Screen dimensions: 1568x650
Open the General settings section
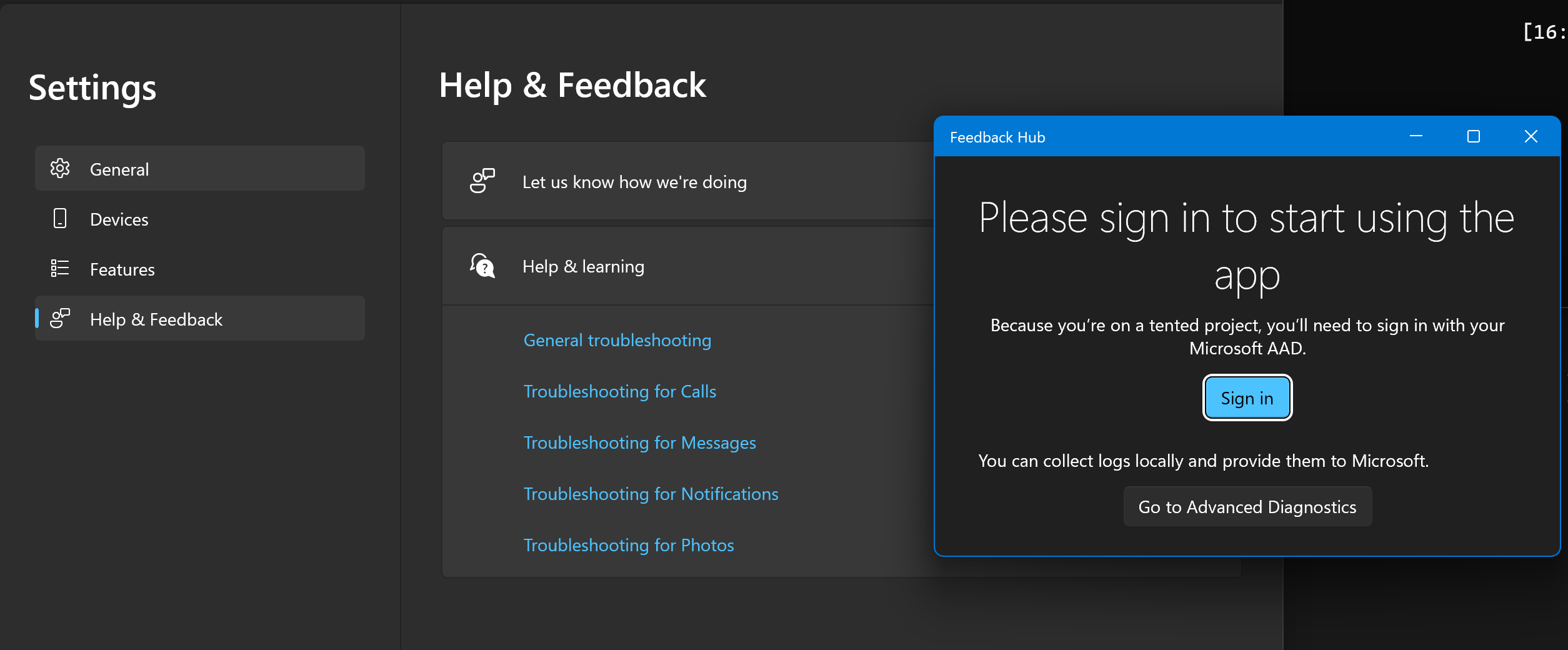(119, 168)
